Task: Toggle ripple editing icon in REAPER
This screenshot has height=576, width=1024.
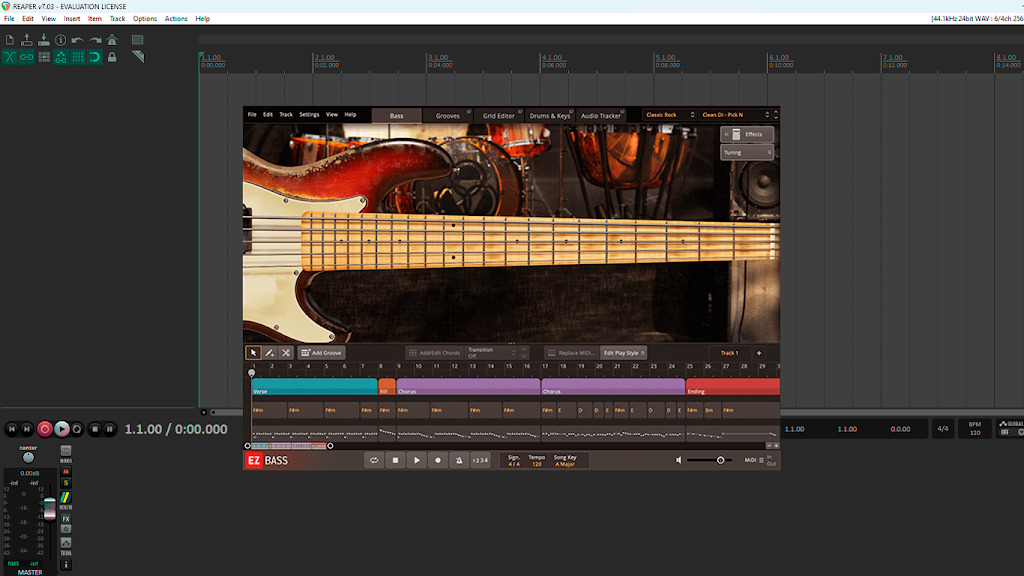Action: (x=44, y=57)
